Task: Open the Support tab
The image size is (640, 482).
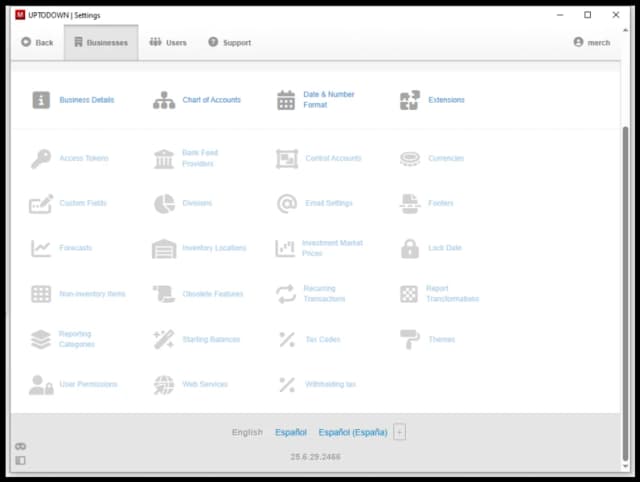Action: [230, 42]
